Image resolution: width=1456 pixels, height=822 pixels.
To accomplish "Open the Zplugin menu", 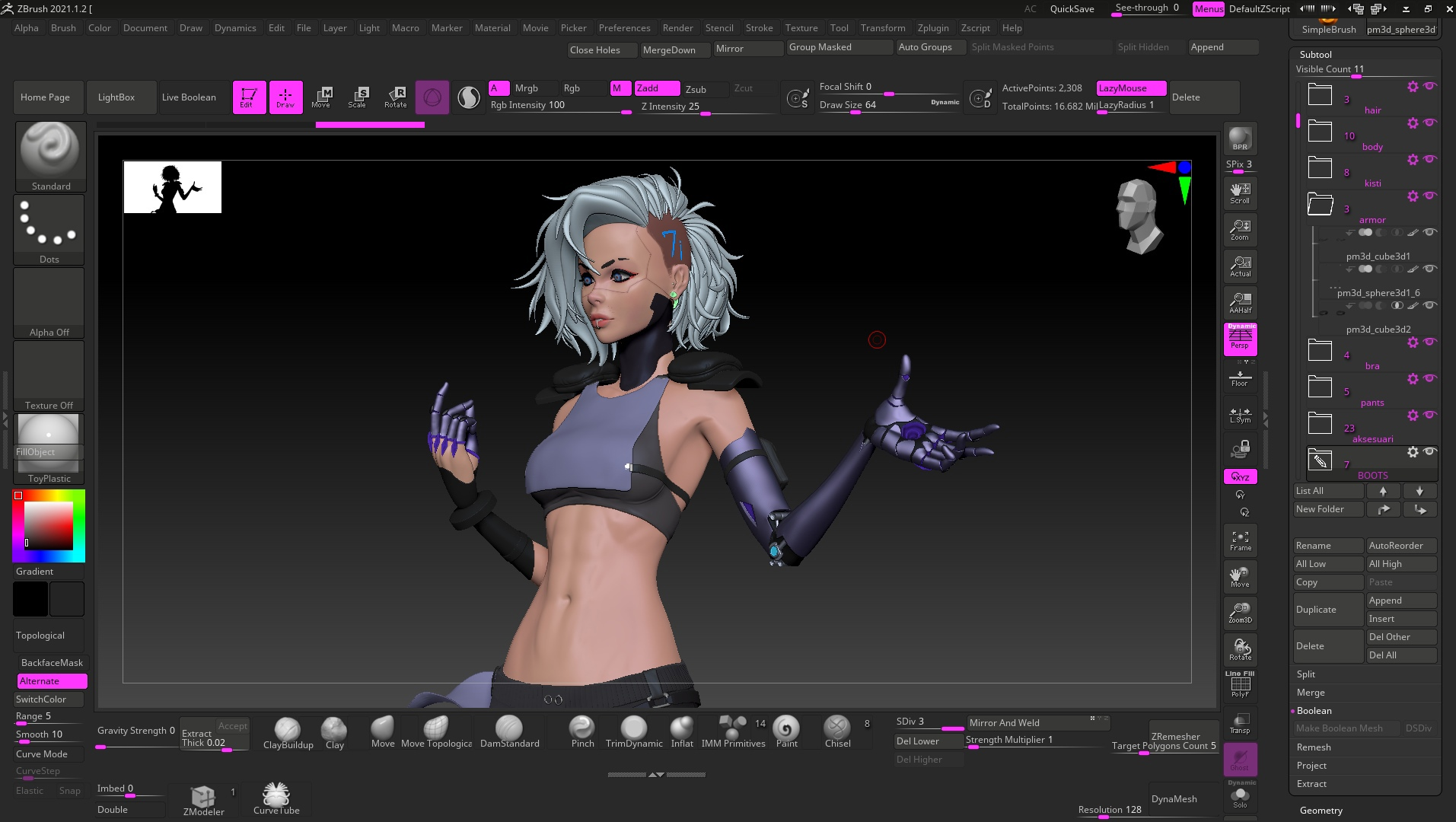I will point(932,28).
